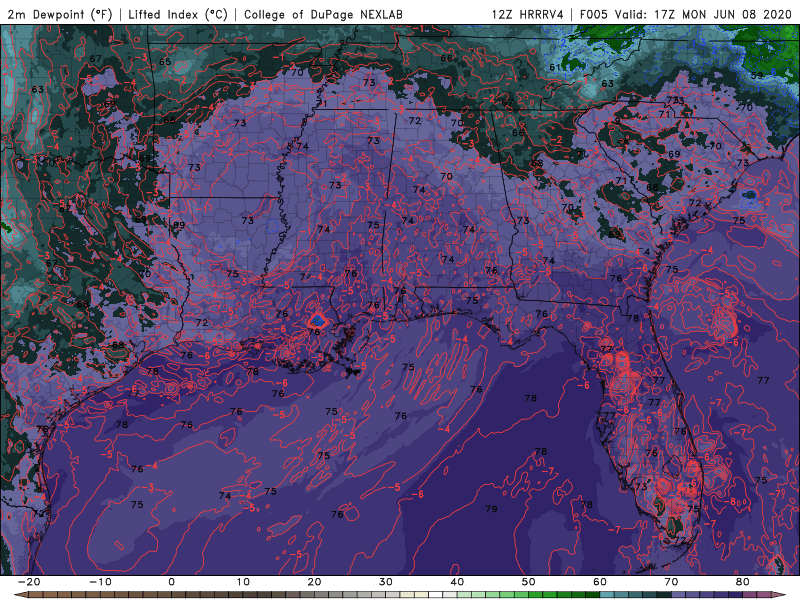Click the '60' color scale label
Viewport: 800px width, 600px height.
point(600,582)
